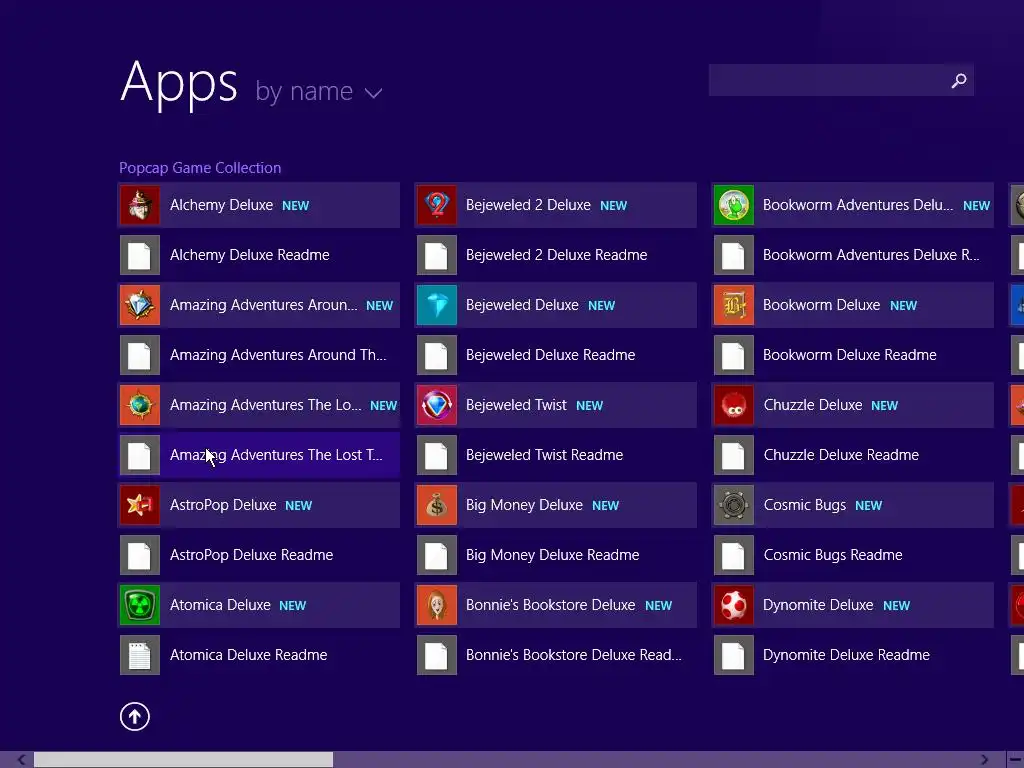
Task: Open Chuzzle Deluxe red fuzzball icon
Action: pos(734,405)
